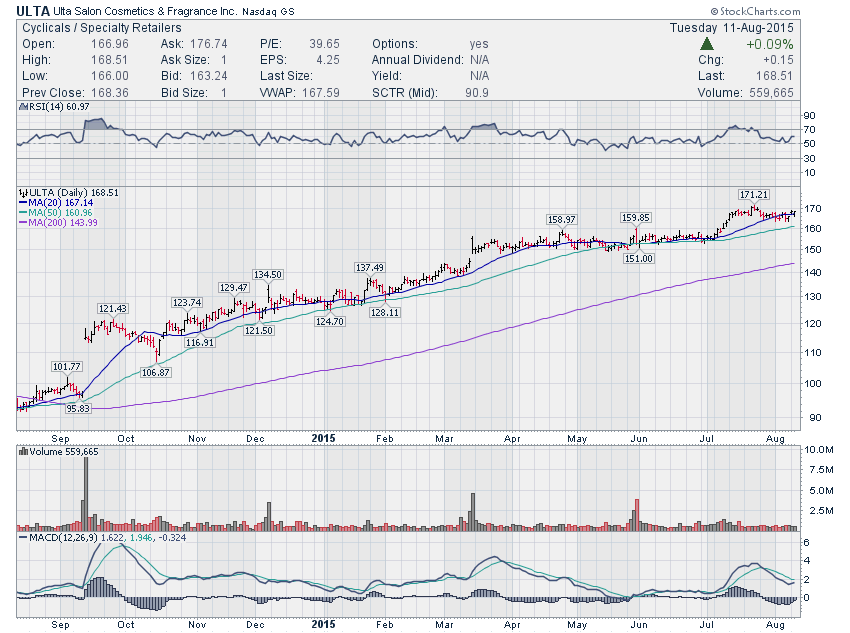
Task: Click the 151.00 price low label
Action: point(639,259)
